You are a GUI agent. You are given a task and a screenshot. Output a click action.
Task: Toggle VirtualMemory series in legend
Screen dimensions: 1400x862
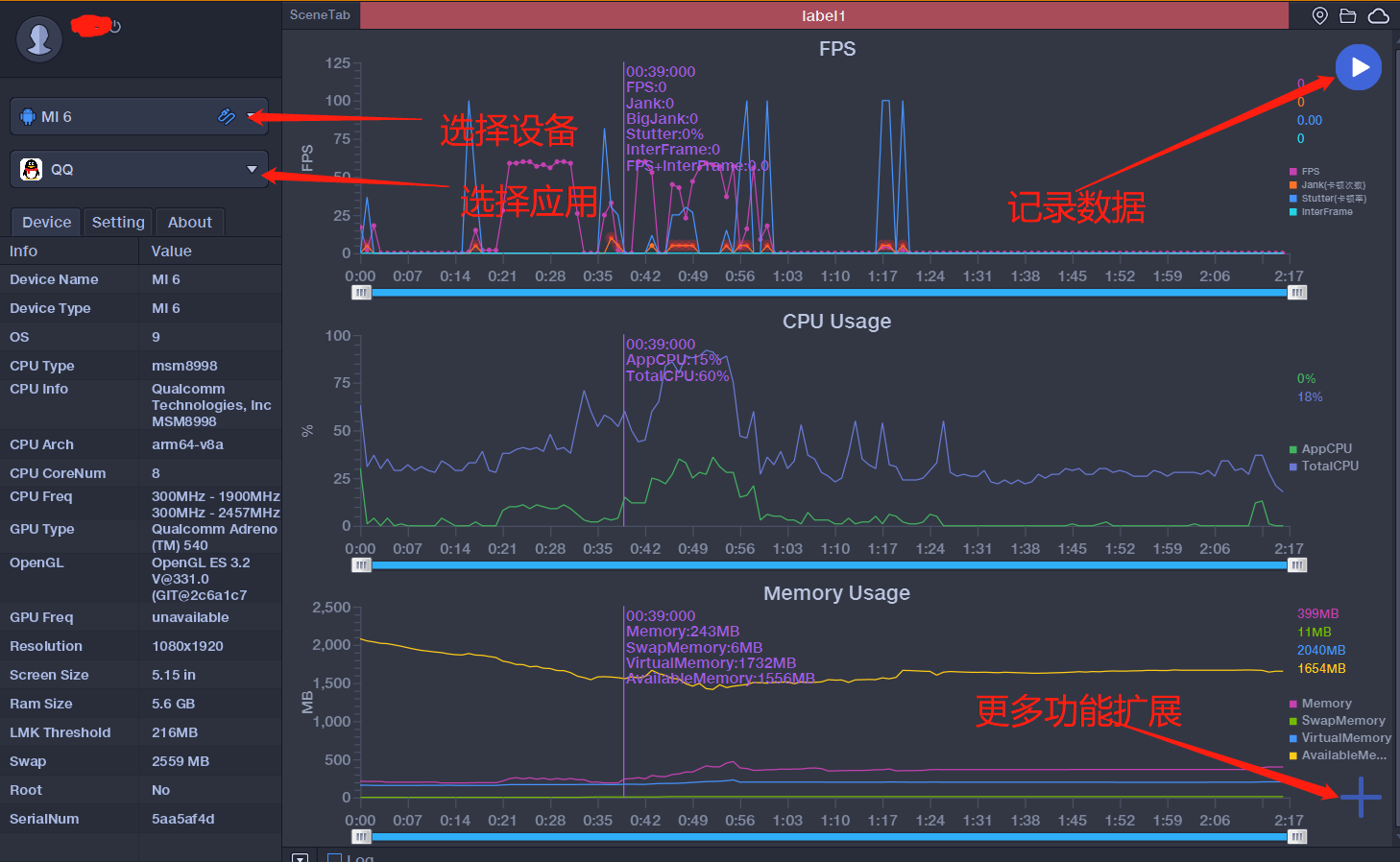(x=1340, y=738)
